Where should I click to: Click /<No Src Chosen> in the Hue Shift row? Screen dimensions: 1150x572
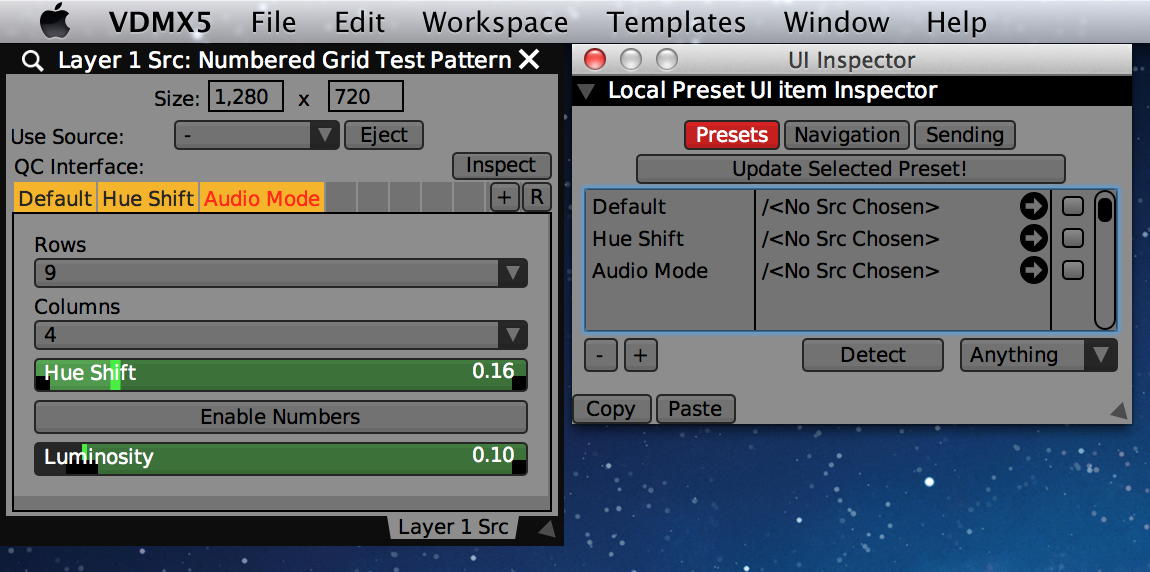(850, 239)
